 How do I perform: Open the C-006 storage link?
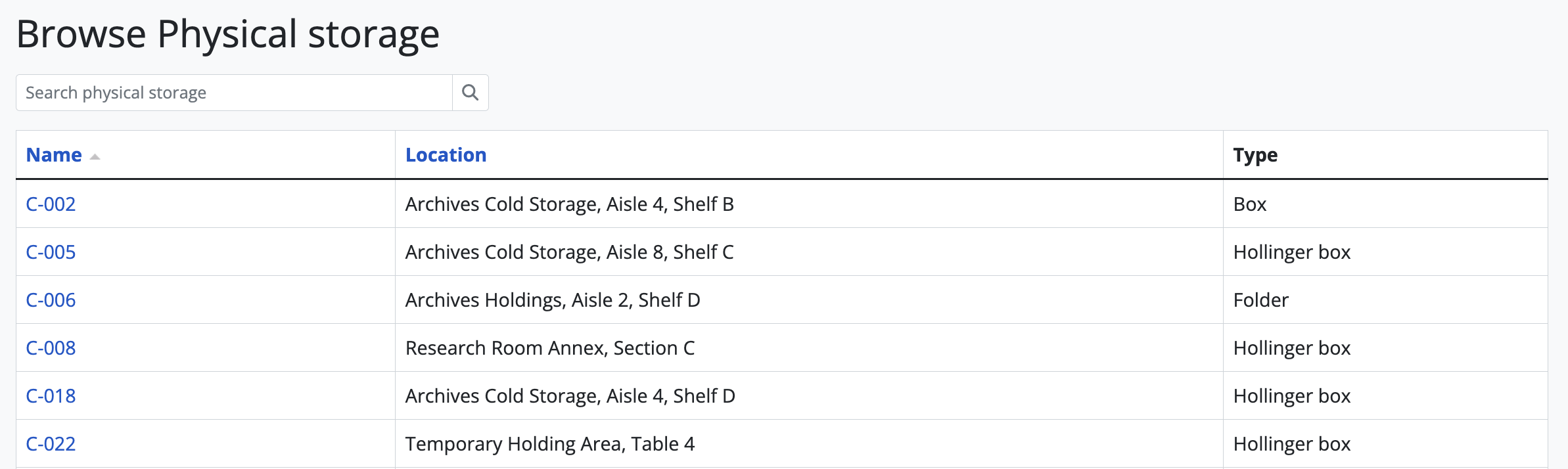click(x=51, y=300)
